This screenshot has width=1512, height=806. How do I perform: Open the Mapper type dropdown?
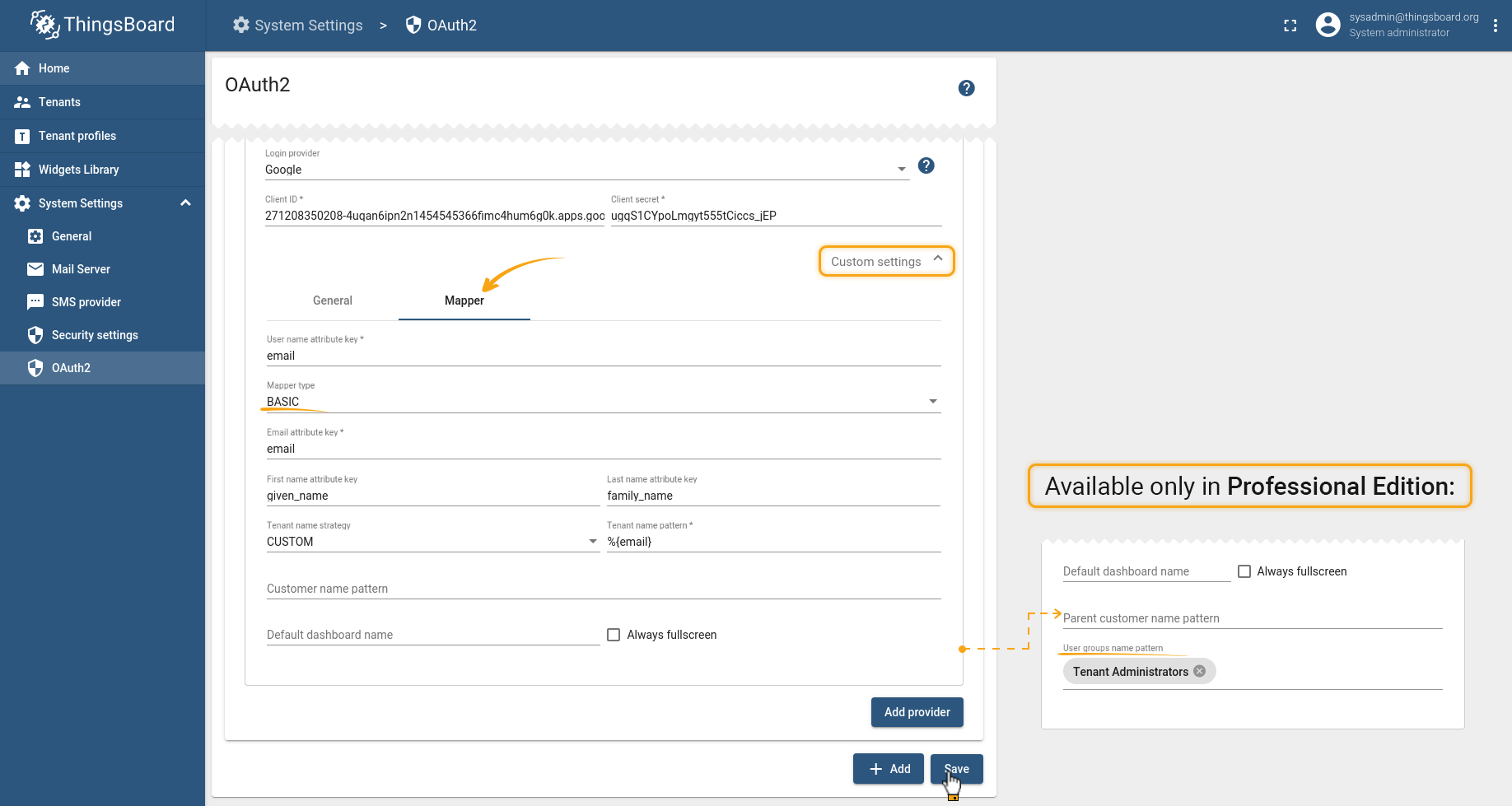click(603, 402)
